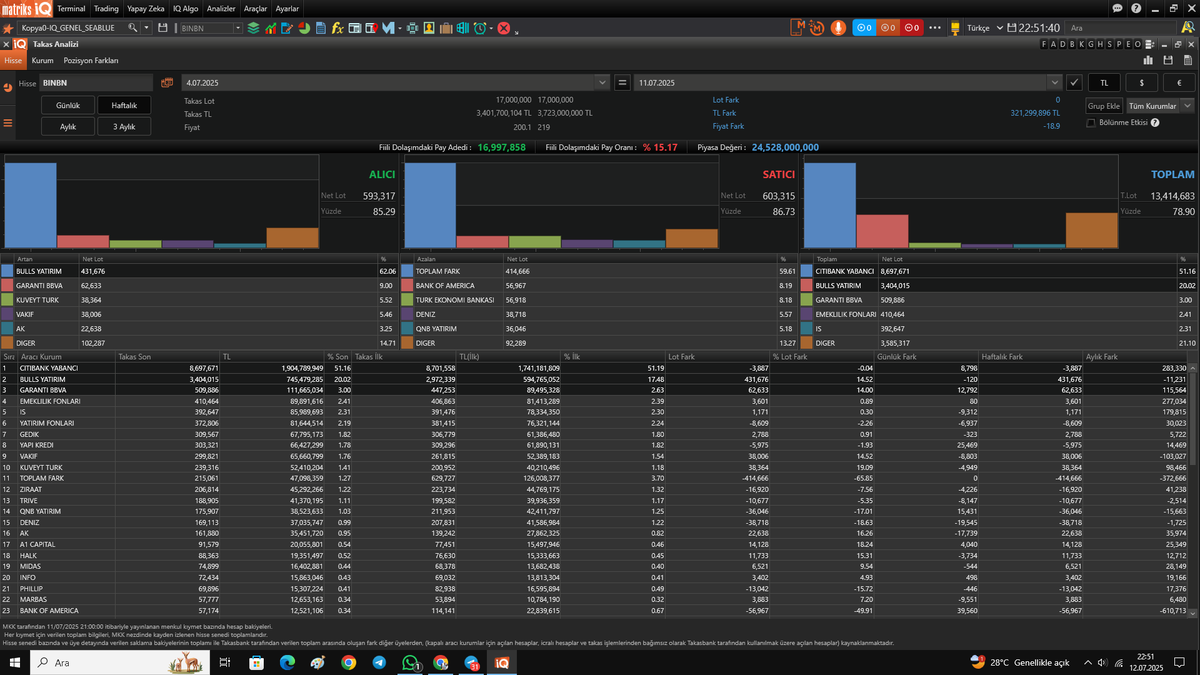Click the briefcase portfolio toolbar icon
Image resolution: width=1200 pixels, height=675 pixels.
[x=446, y=29]
